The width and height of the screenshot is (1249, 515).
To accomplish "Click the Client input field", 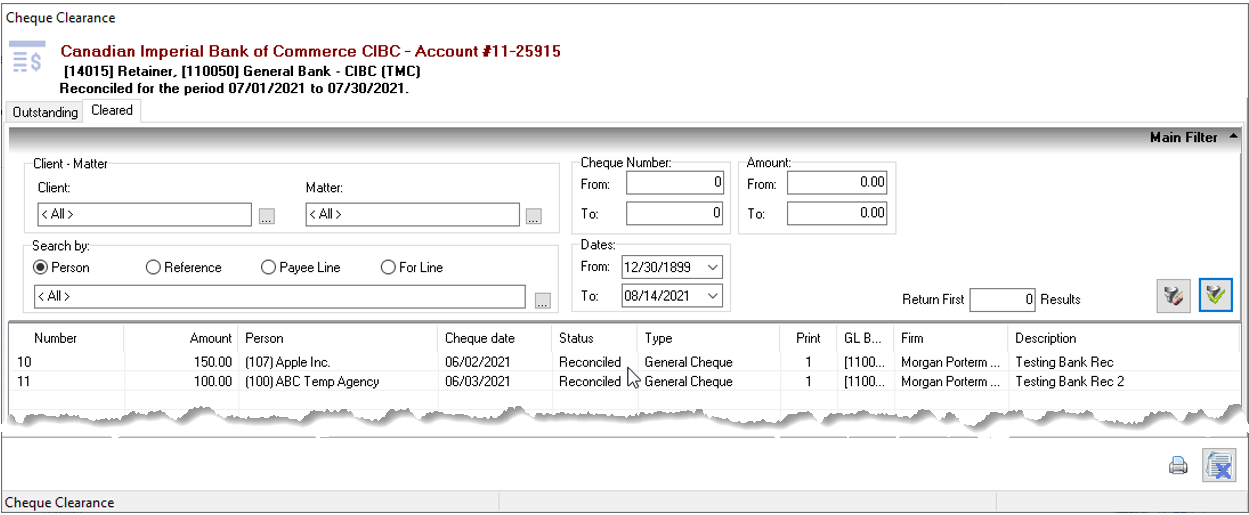I will 145,214.
